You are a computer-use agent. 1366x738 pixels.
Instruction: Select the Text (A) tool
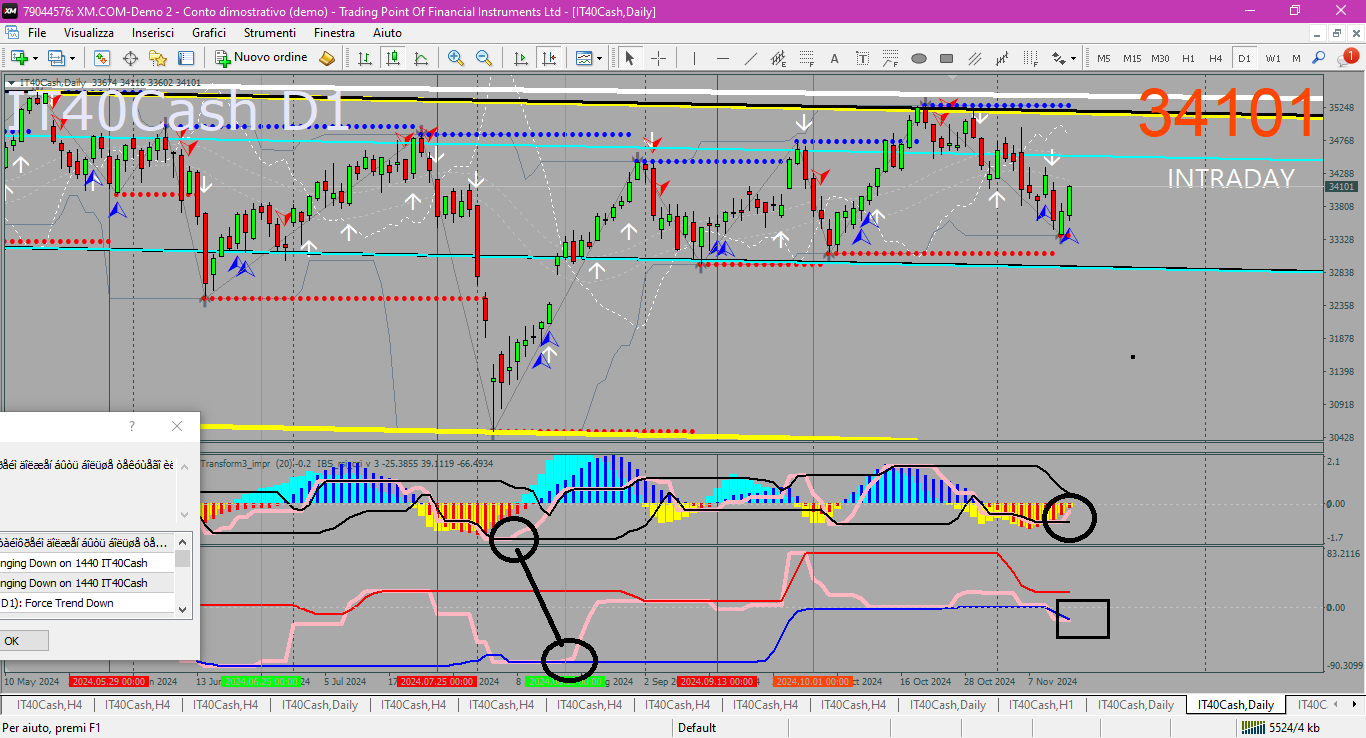point(834,58)
